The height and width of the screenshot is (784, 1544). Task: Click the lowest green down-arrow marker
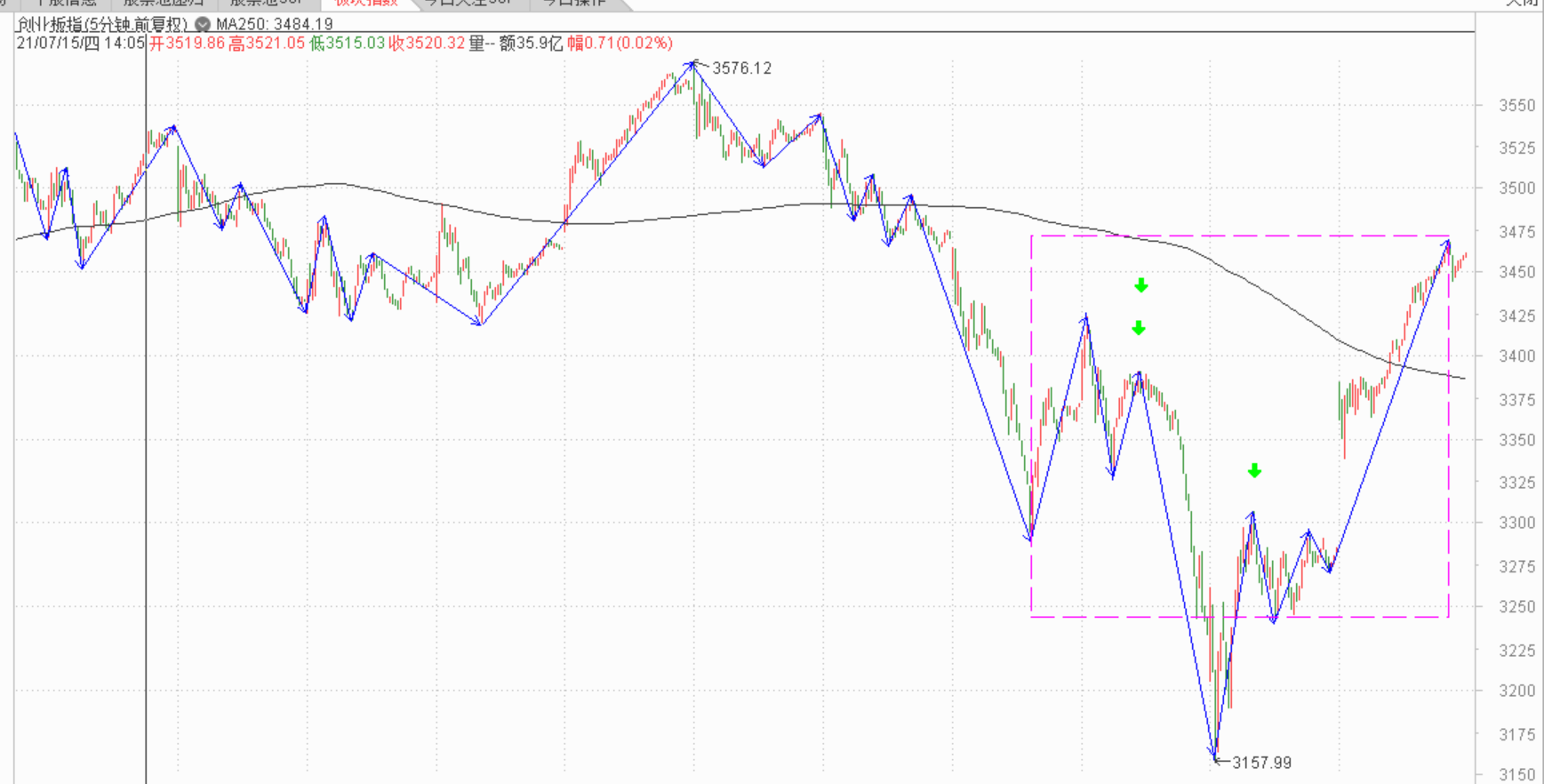(x=1254, y=471)
